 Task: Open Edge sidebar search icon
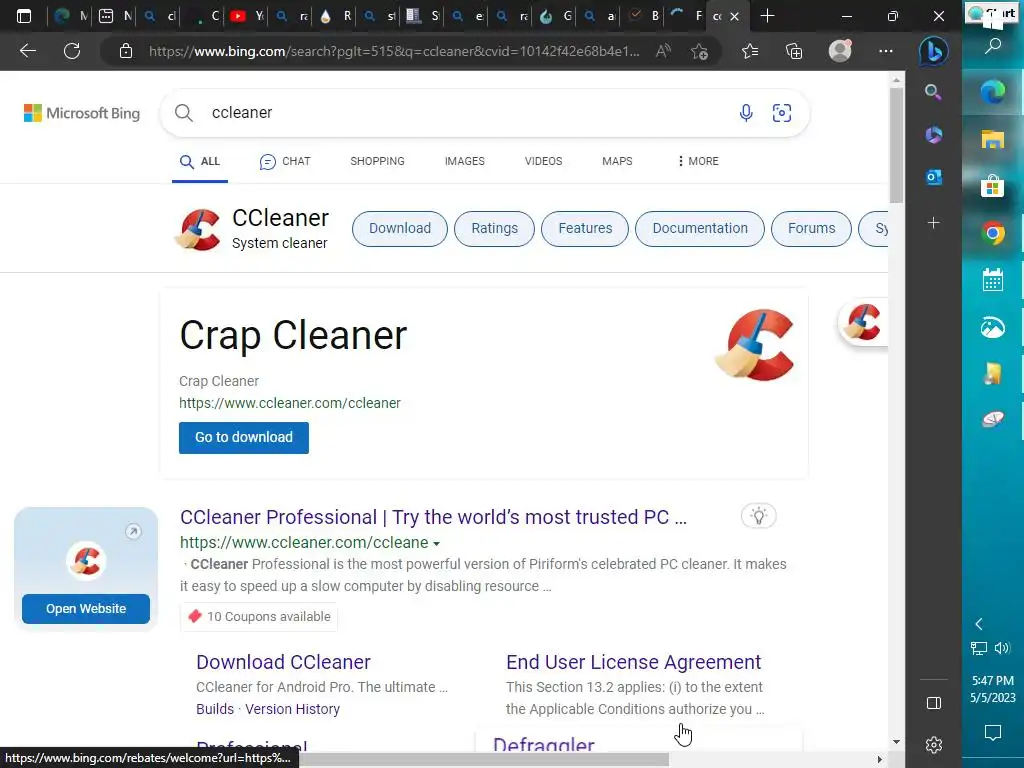pos(933,92)
